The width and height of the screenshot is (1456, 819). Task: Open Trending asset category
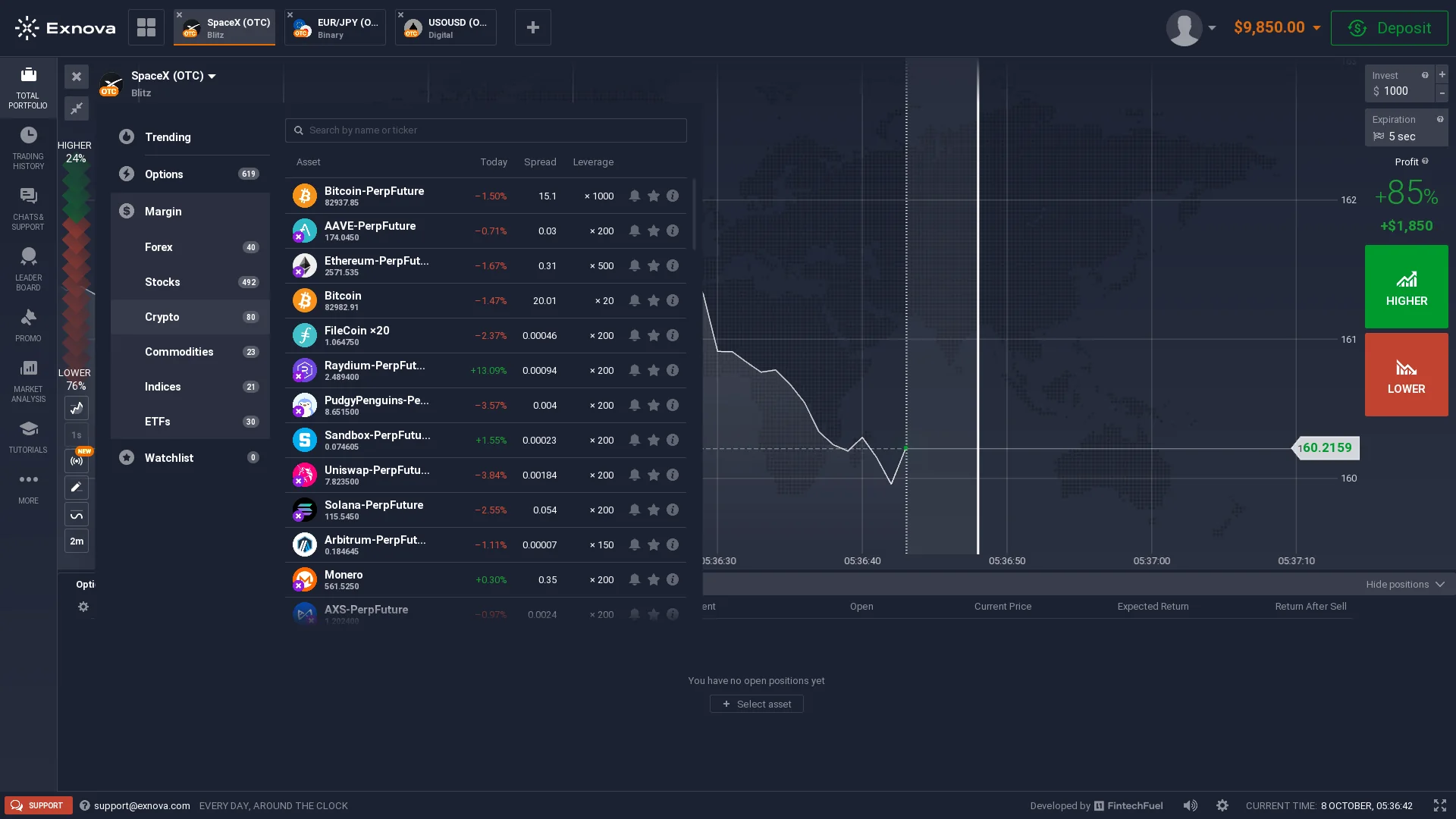point(190,137)
